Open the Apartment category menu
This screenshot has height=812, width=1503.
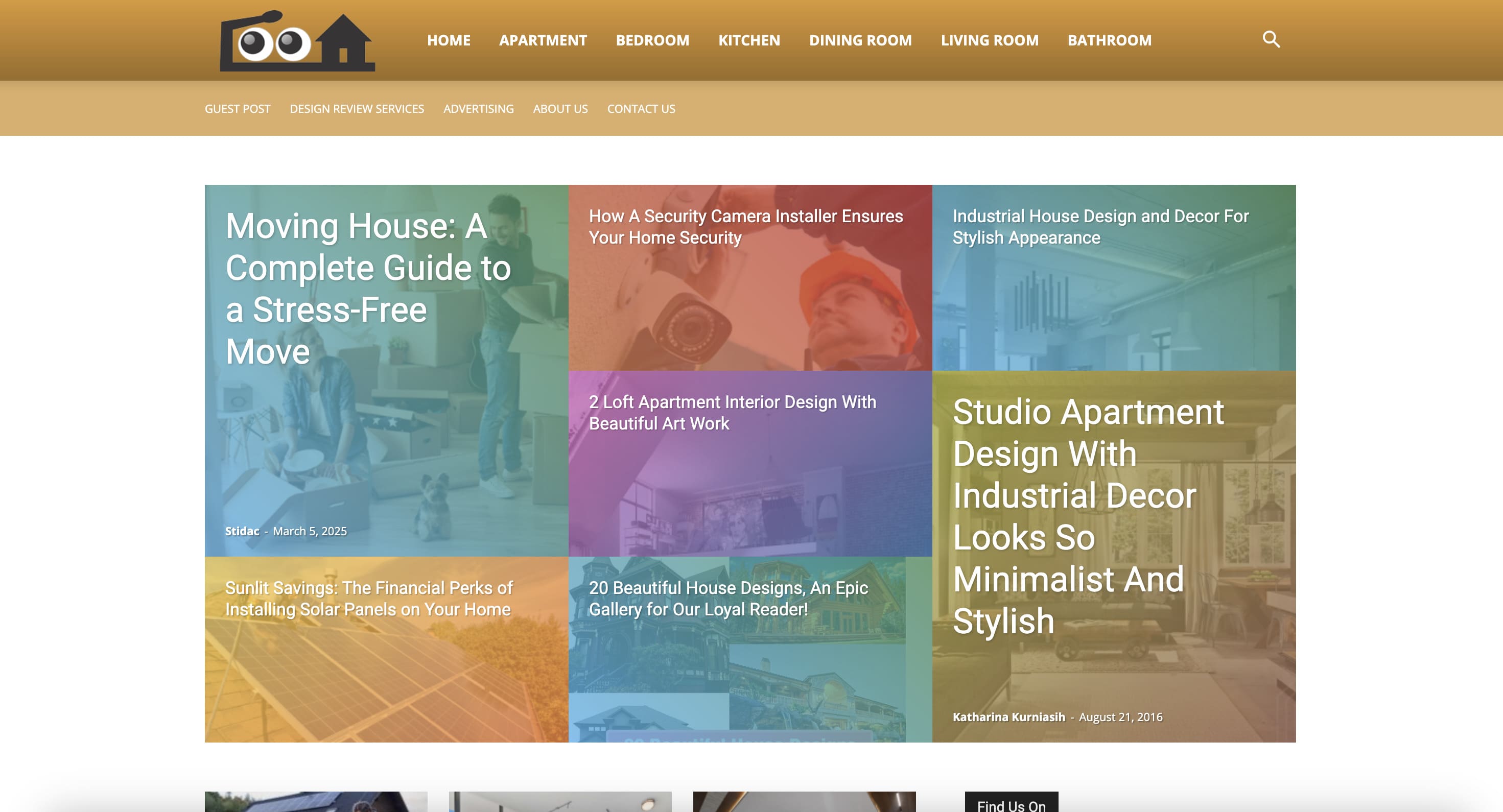[x=543, y=40]
